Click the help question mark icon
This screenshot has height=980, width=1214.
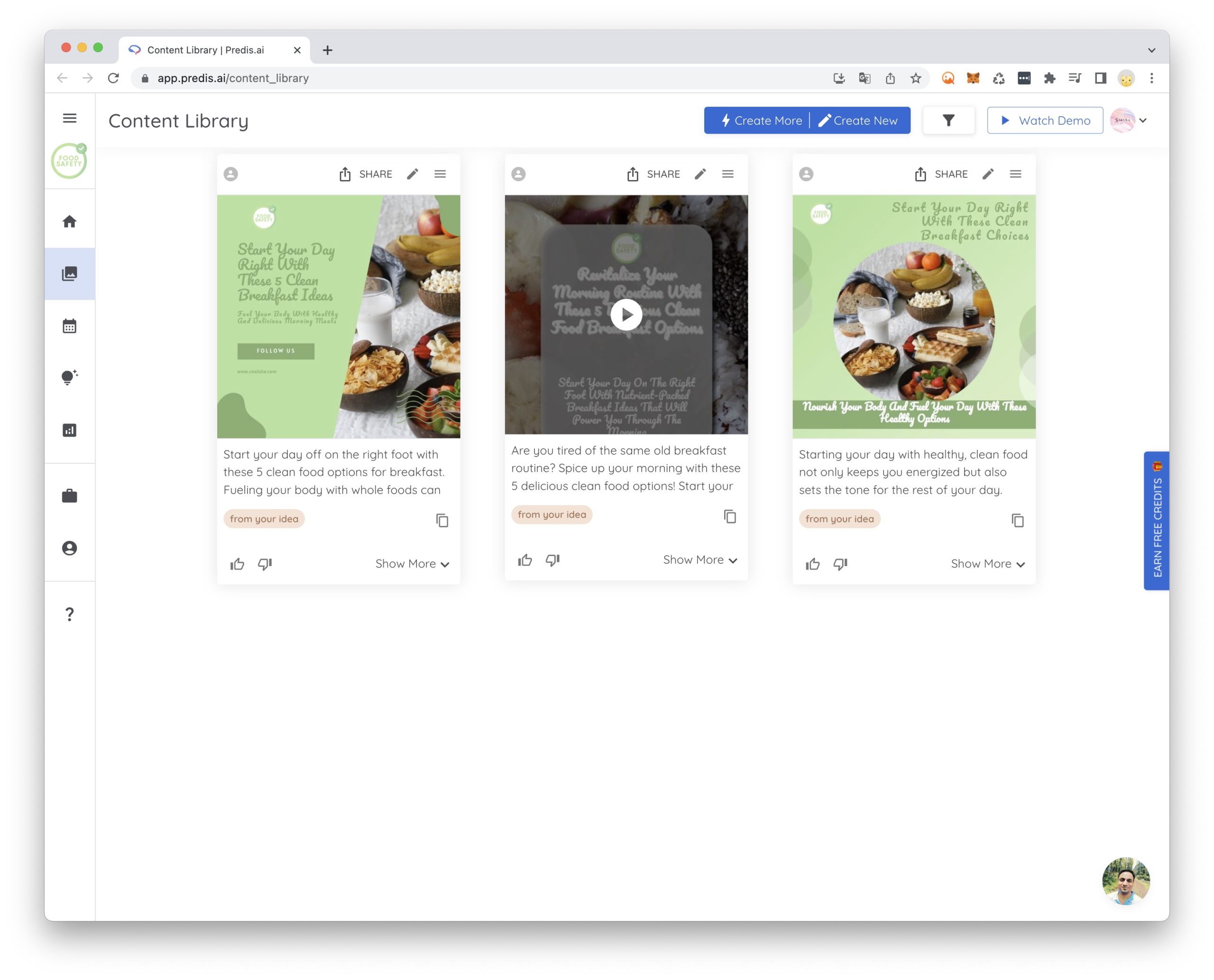click(69, 614)
